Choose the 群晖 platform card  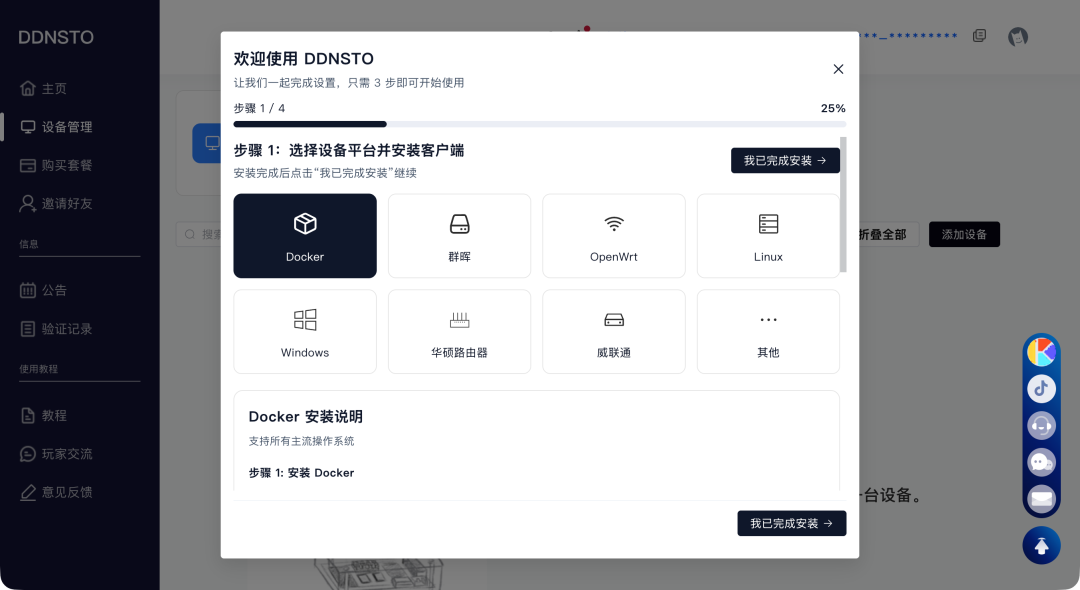[459, 235]
